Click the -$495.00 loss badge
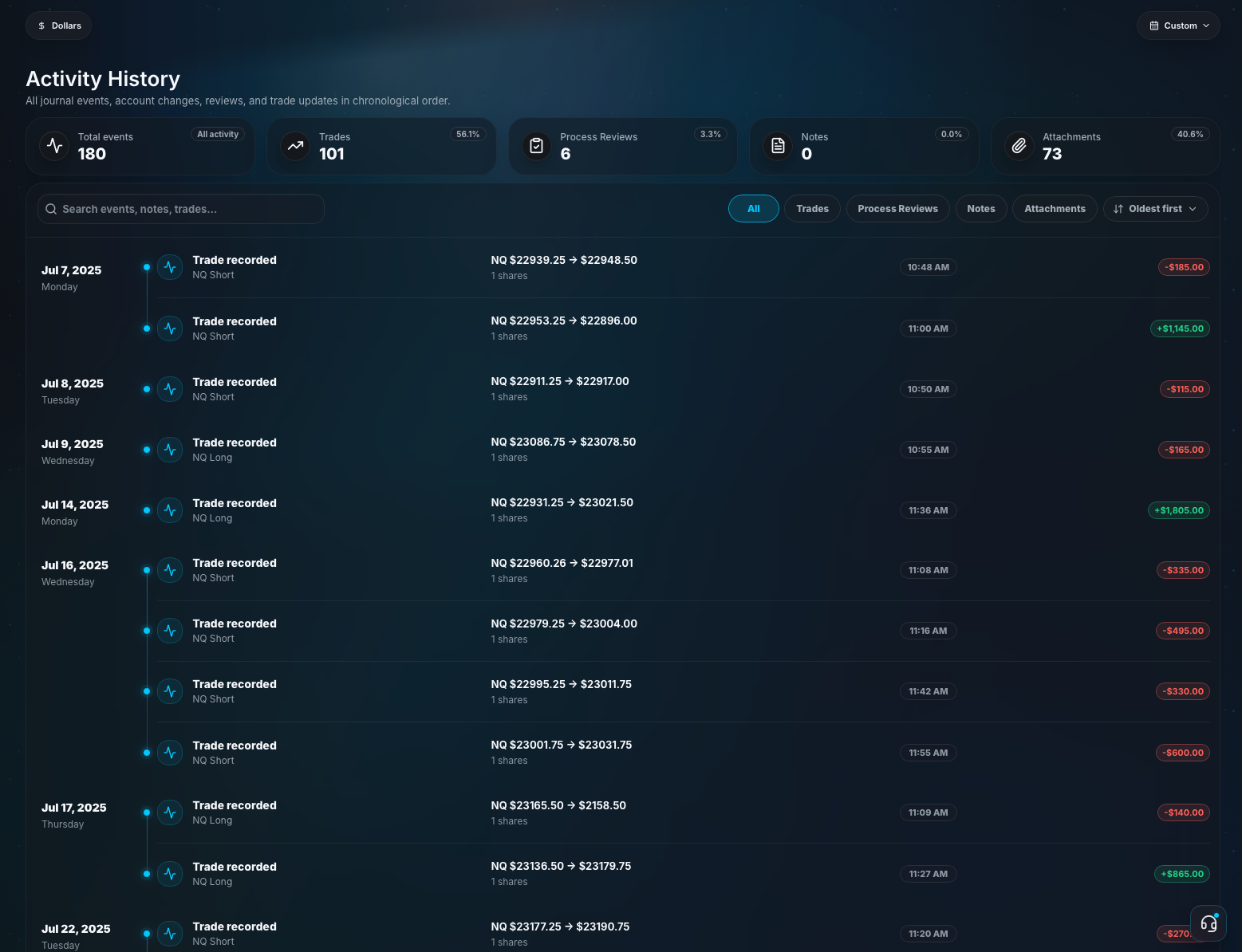1242x952 pixels. [x=1183, y=631]
